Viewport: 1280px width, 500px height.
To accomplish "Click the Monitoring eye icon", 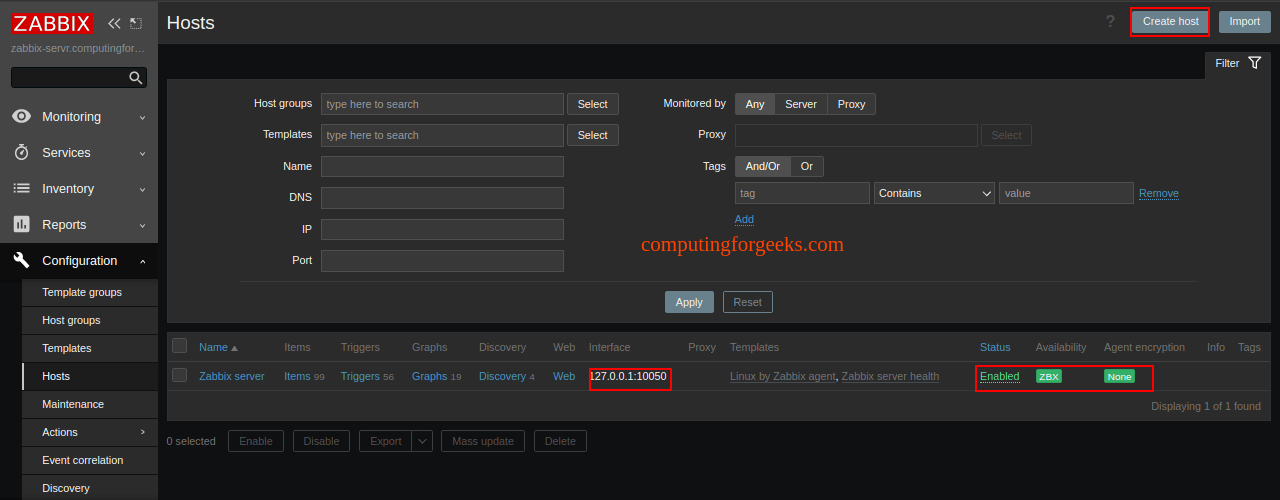I will click(21, 117).
